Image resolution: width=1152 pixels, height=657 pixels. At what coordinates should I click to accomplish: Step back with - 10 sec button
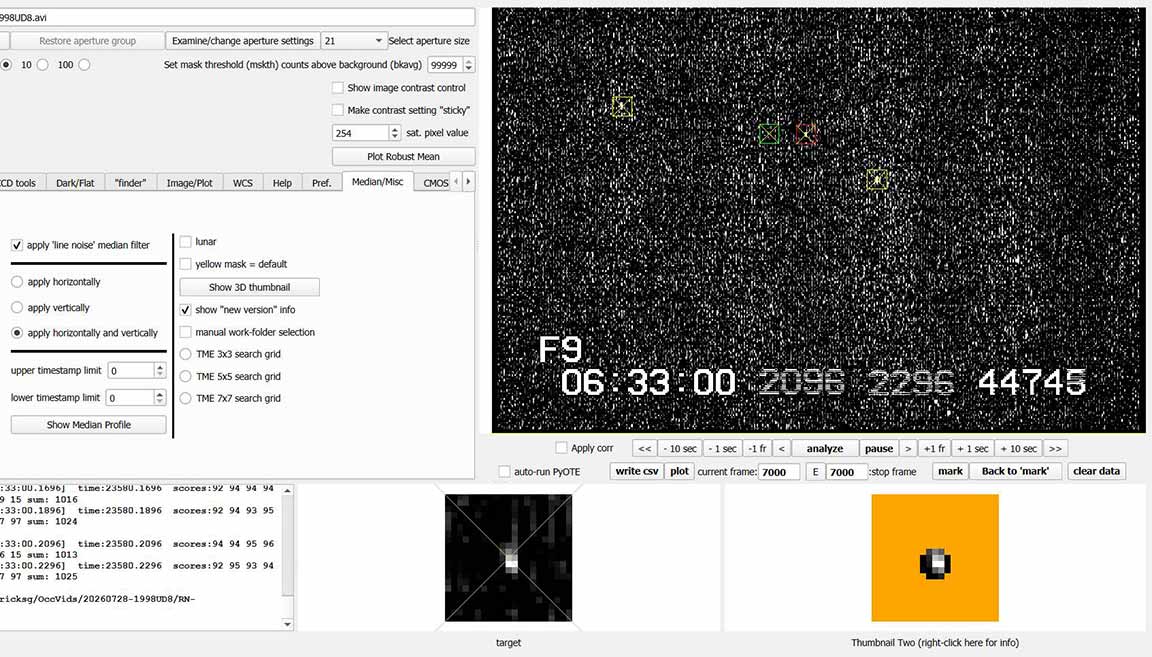click(680, 448)
